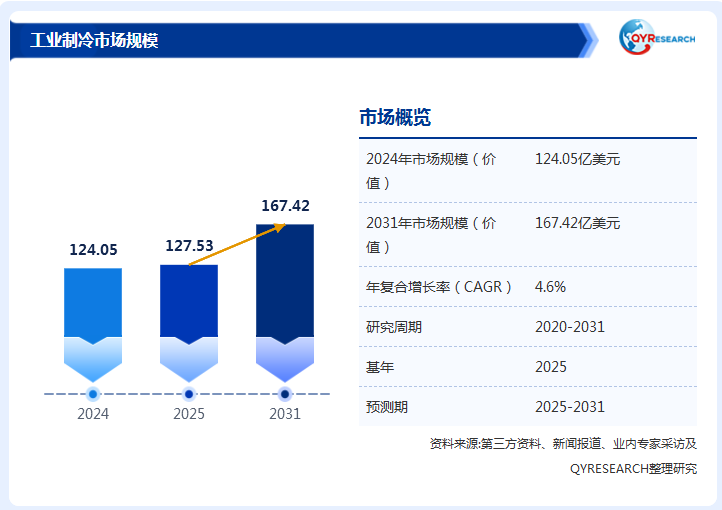This screenshot has height=510, width=722.
Task: Click the QYResearch logo
Action: coord(657,37)
